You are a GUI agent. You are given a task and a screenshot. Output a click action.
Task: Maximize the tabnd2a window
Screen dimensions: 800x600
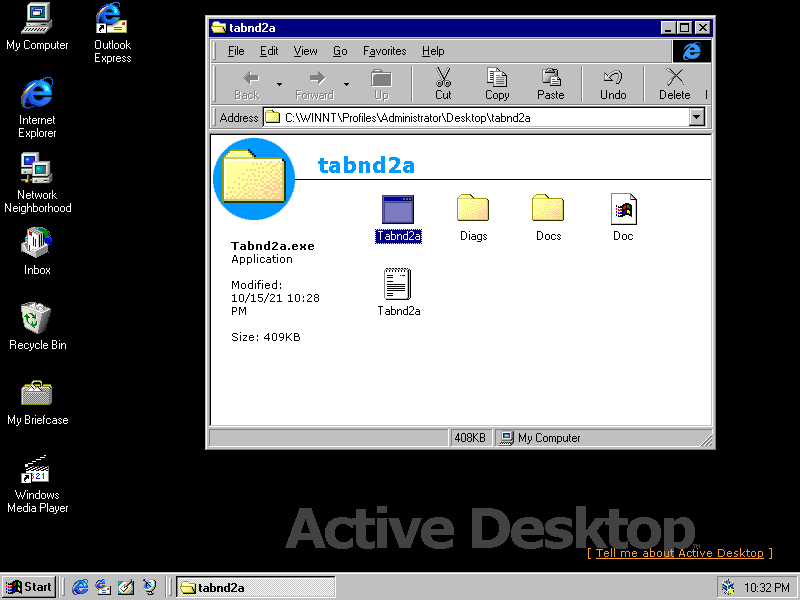pyautogui.click(x=684, y=28)
